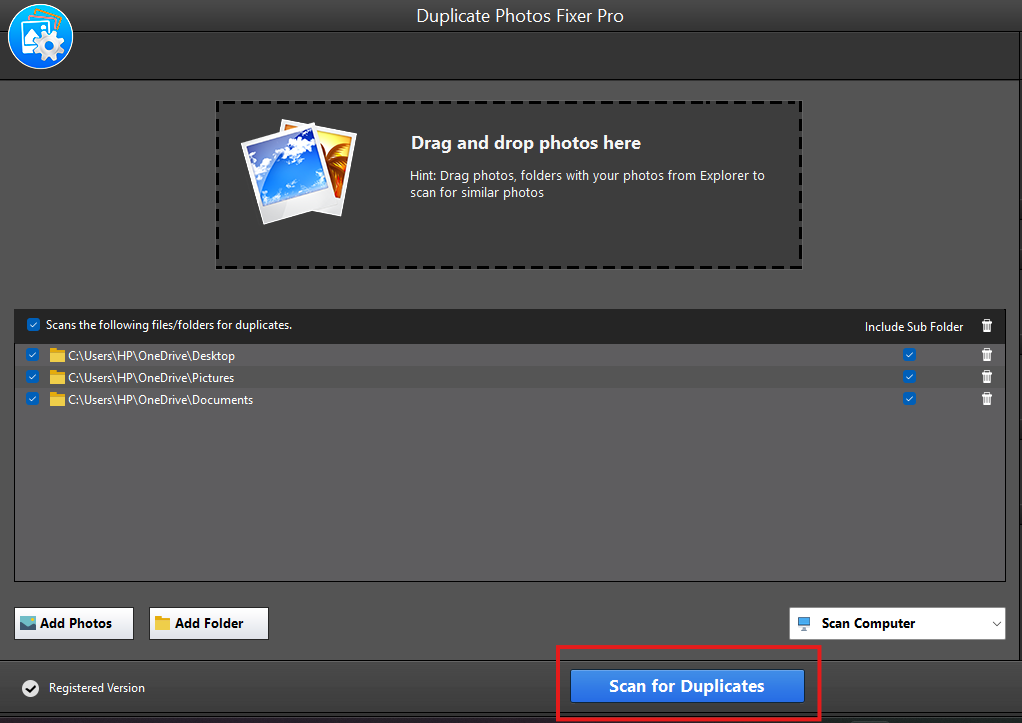Viewport: 1022px width, 723px height.
Task: Select the C:\Users\HP\OneDrive\Desktop path
Action: pyautogui.click(x=151, y=356)
